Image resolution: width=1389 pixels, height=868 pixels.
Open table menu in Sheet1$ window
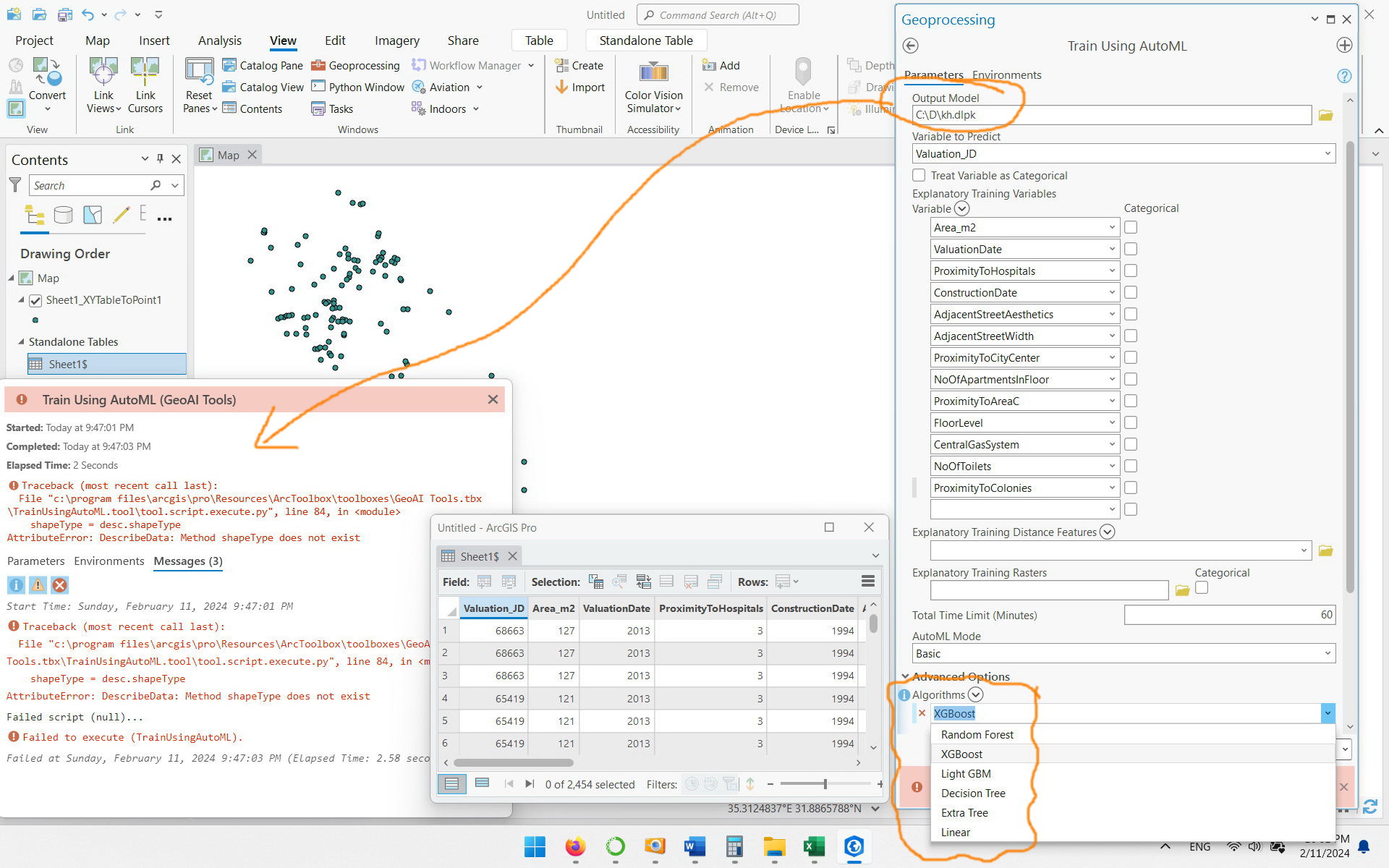[x=868, y=582]
